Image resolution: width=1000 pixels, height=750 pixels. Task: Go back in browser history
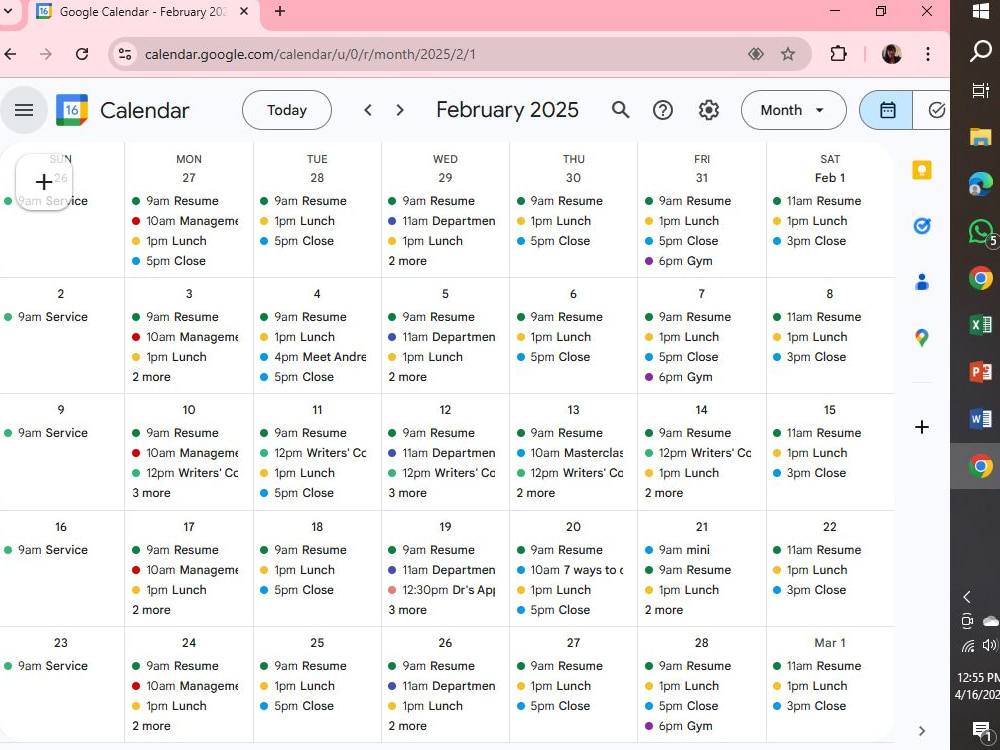(11, 54)
